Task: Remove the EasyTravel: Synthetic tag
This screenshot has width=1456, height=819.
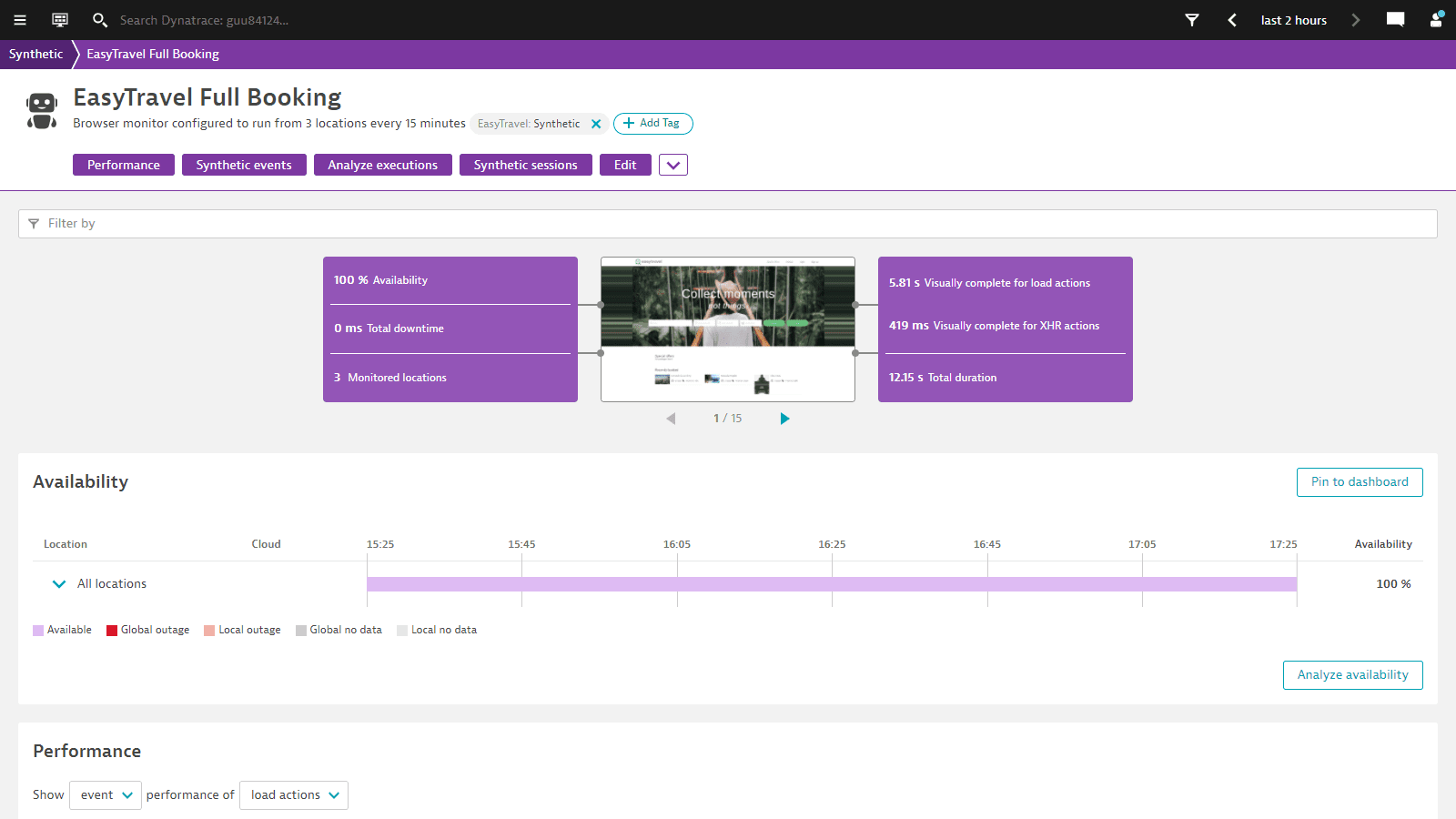Action: (x=596, y=124)
